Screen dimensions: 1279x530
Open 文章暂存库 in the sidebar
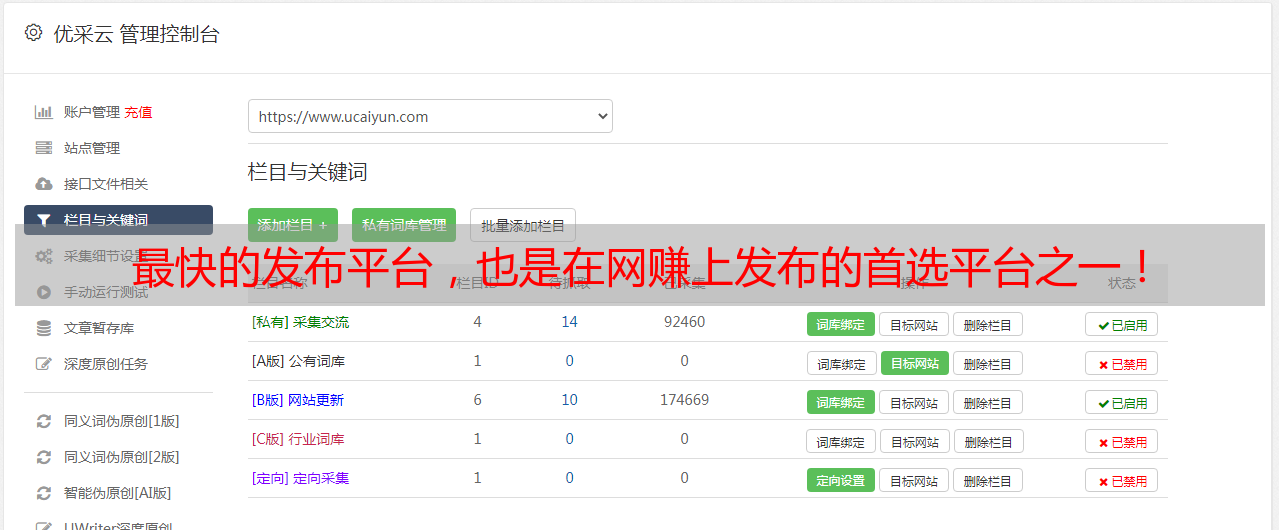pyautogui.click(x=99, y=328)
